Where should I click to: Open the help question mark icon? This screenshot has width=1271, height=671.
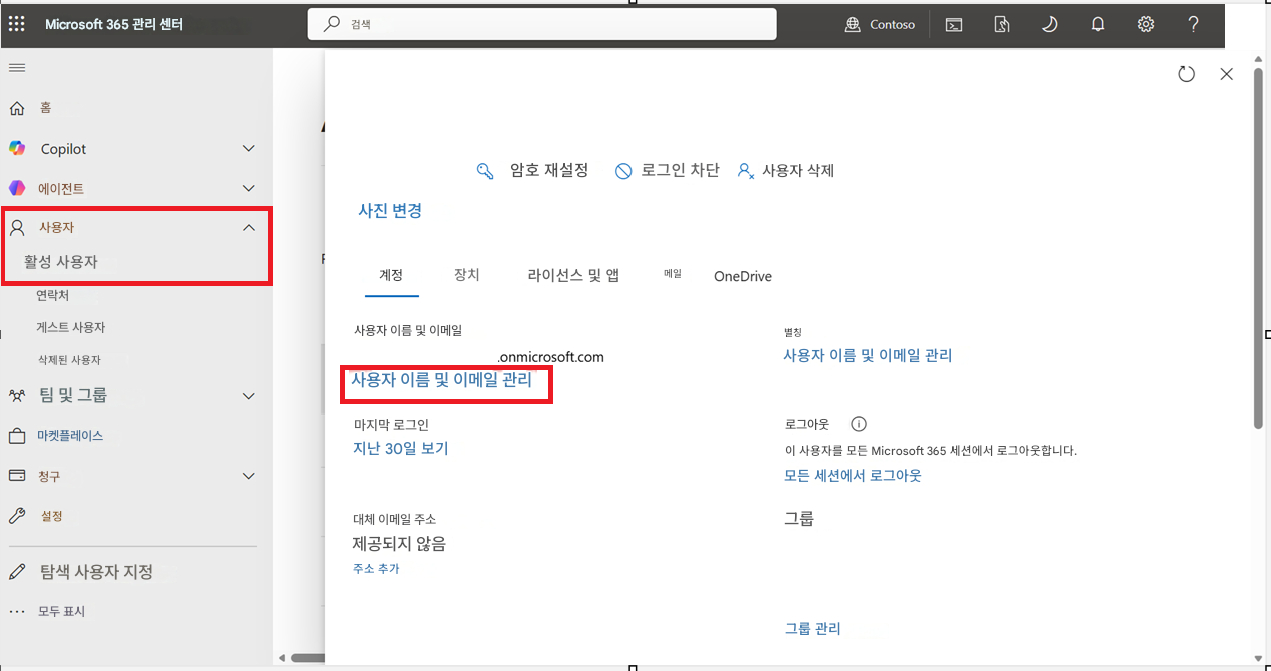[x=1194, y=24]
